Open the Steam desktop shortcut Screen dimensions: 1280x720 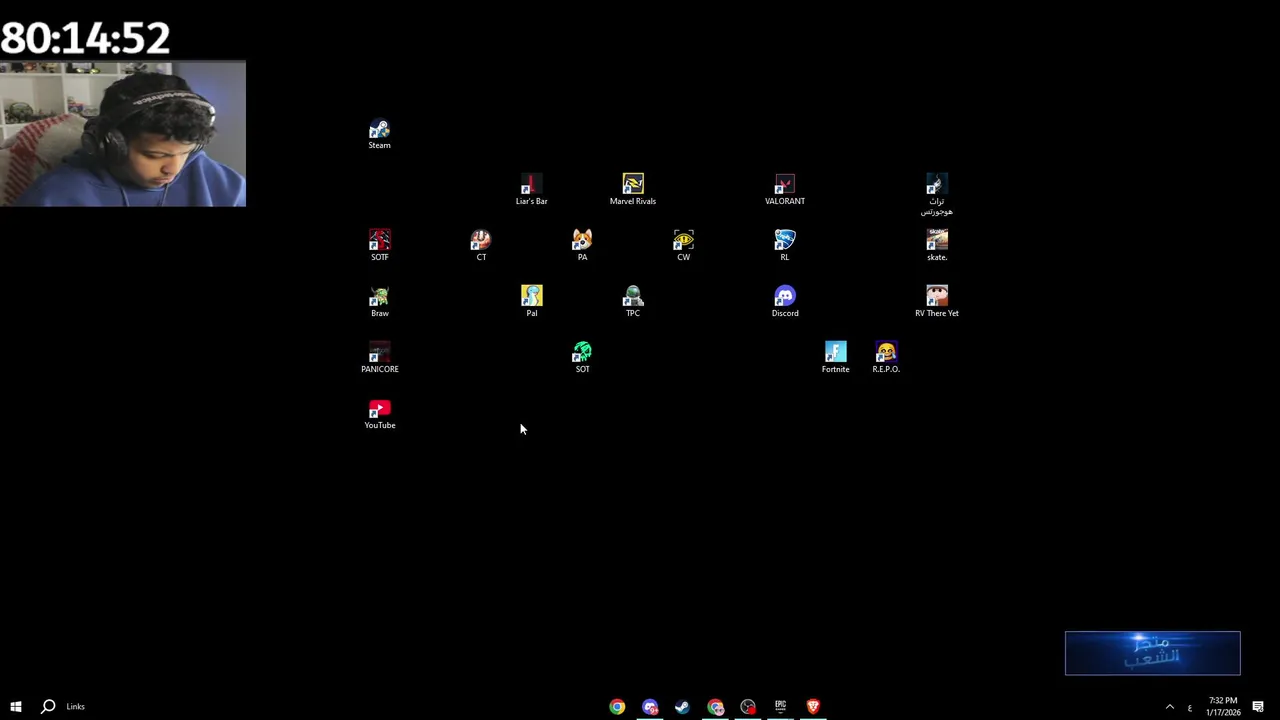click(379, 134)
